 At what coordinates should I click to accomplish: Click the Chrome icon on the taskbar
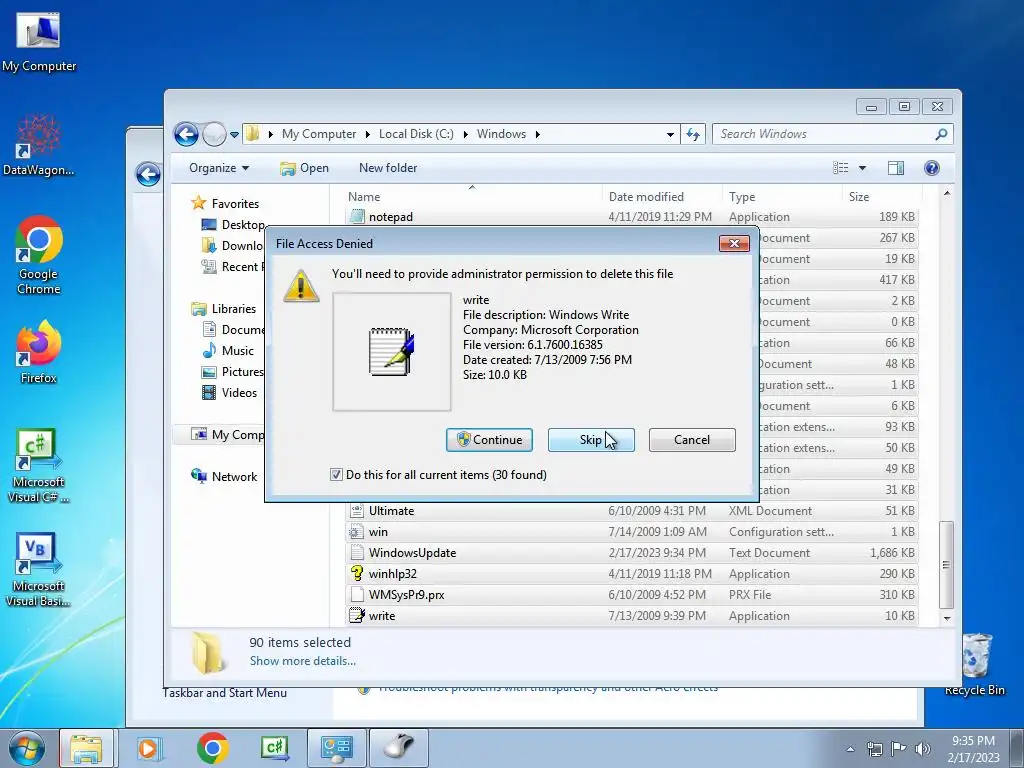pyautogui.click(x=212, y=748)
